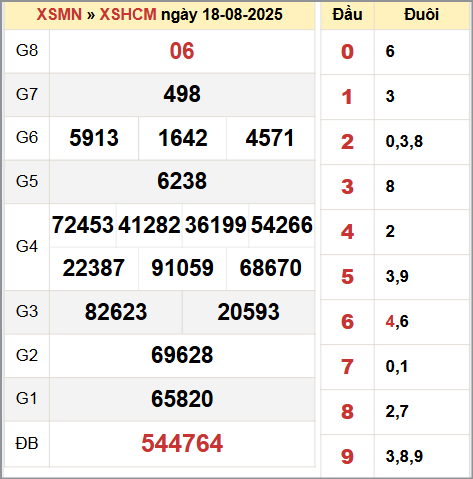Click the red Đầu digit 8

(347, 412)
